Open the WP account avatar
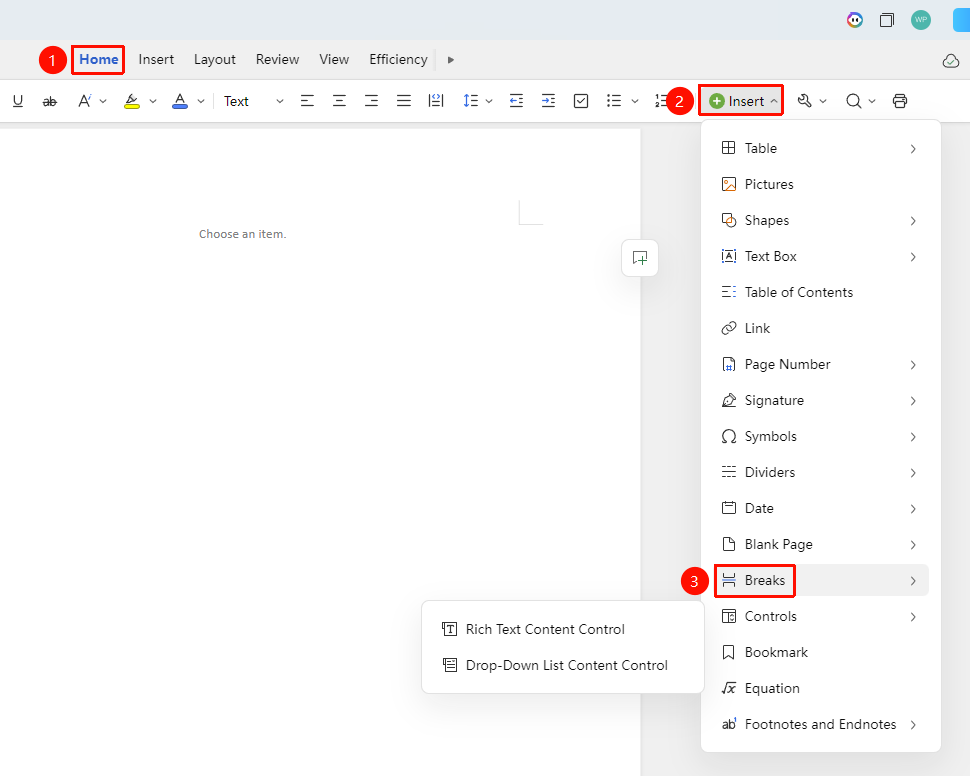 (921, 20)
